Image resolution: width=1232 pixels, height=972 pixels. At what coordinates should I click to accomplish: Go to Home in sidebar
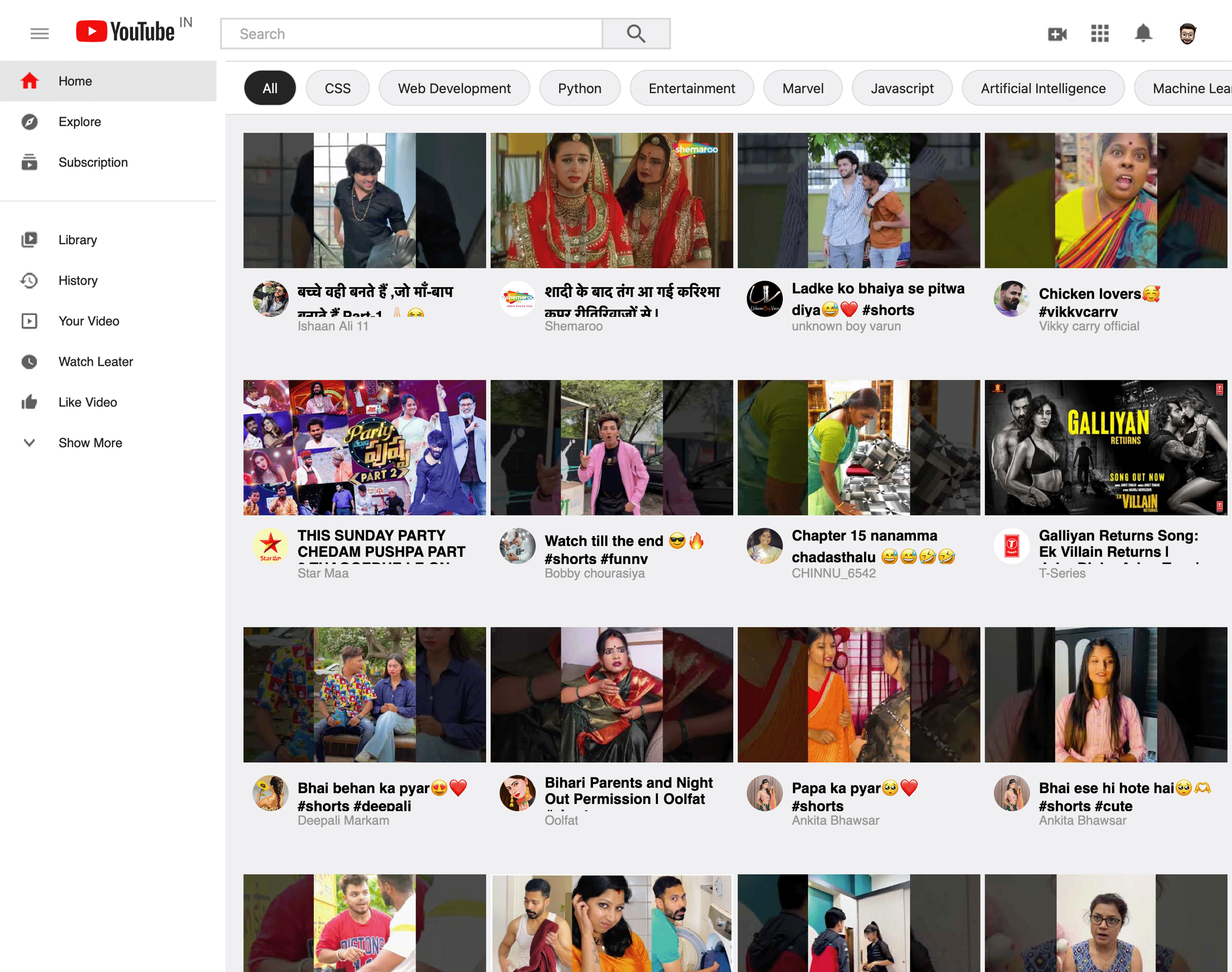click(108, 81)
